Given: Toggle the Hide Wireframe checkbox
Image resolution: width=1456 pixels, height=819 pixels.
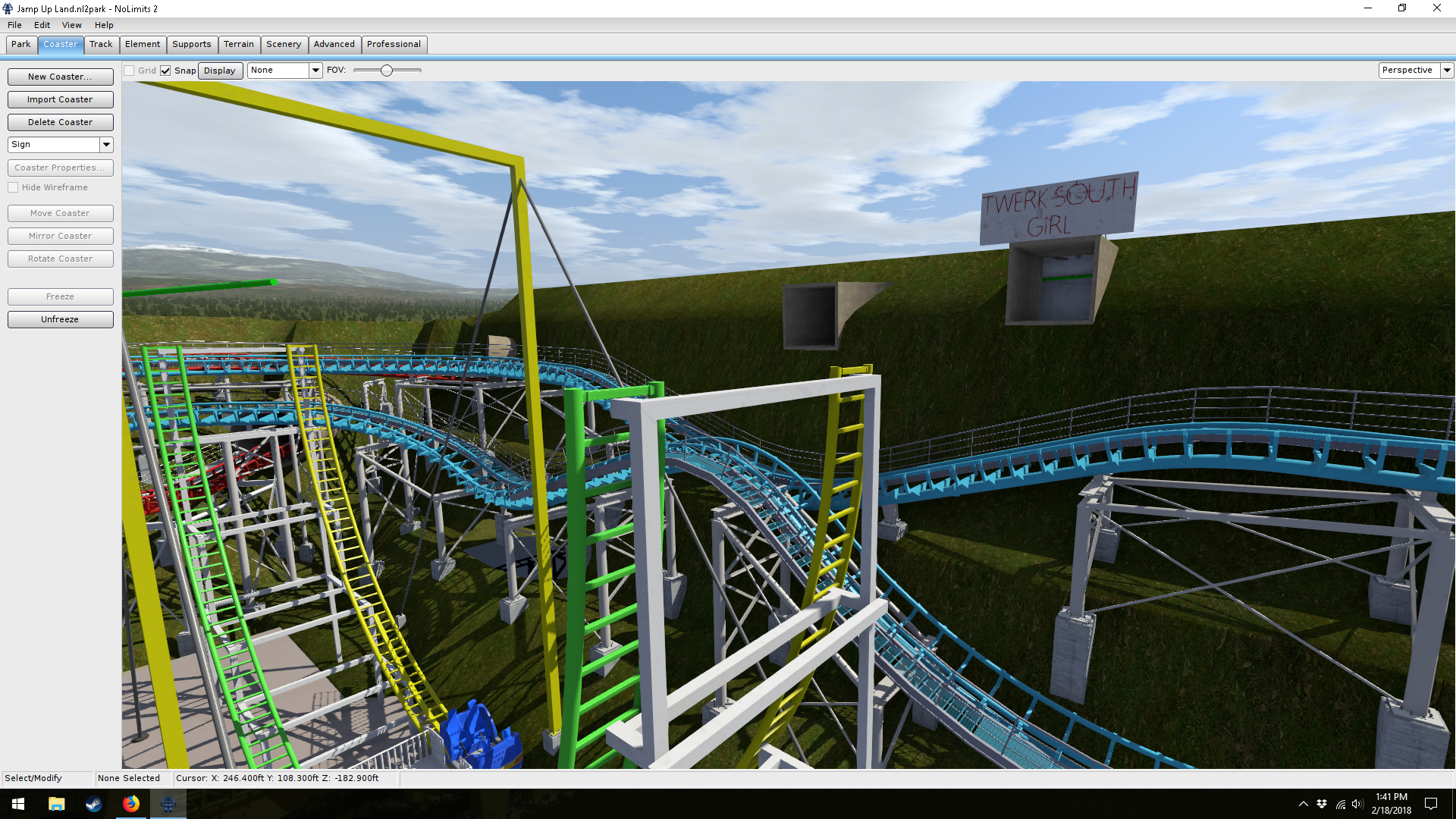Looking at the screenshot, I should click(13, 187).
